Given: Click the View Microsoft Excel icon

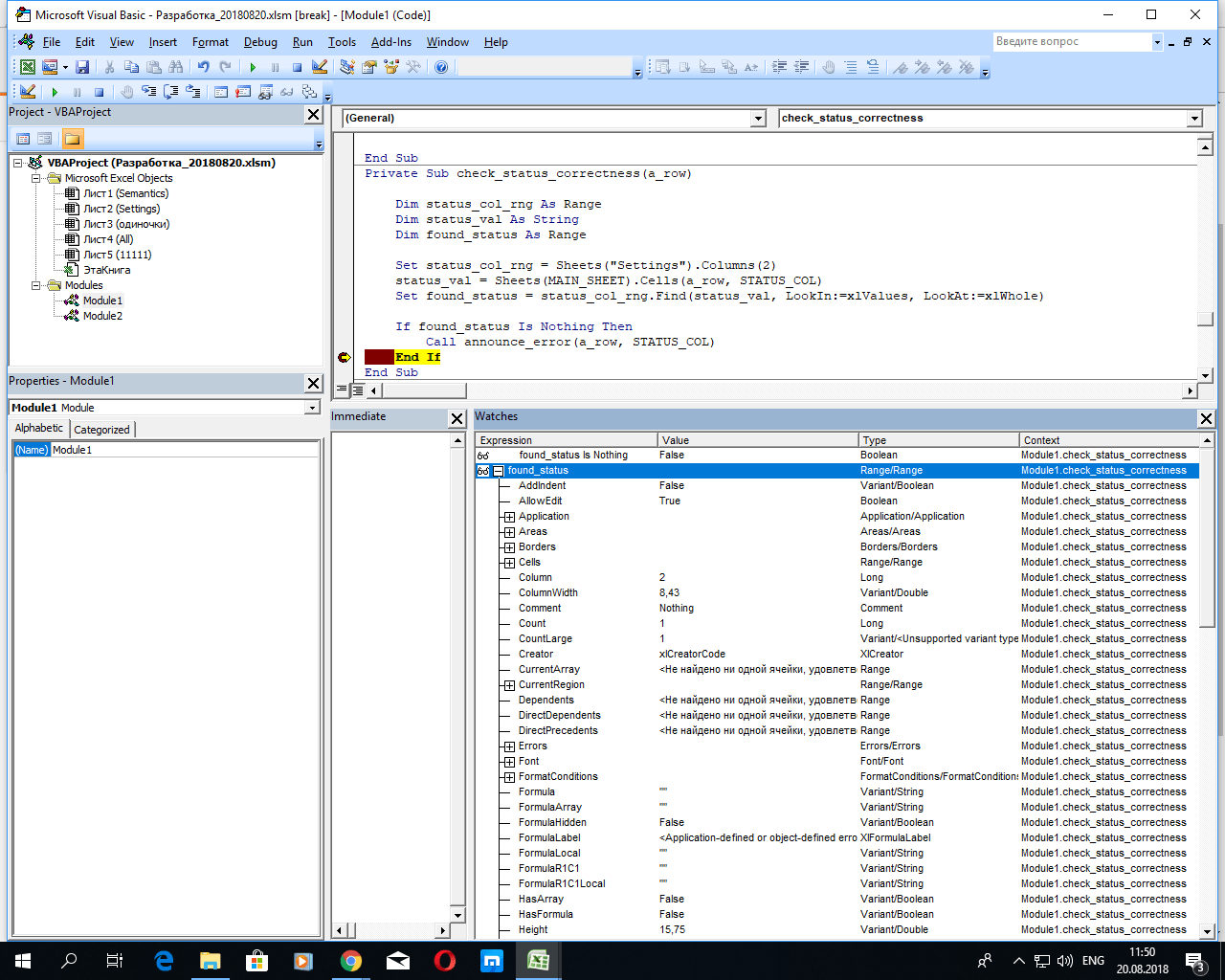Looking at the screenshot, I should point(27,67).
